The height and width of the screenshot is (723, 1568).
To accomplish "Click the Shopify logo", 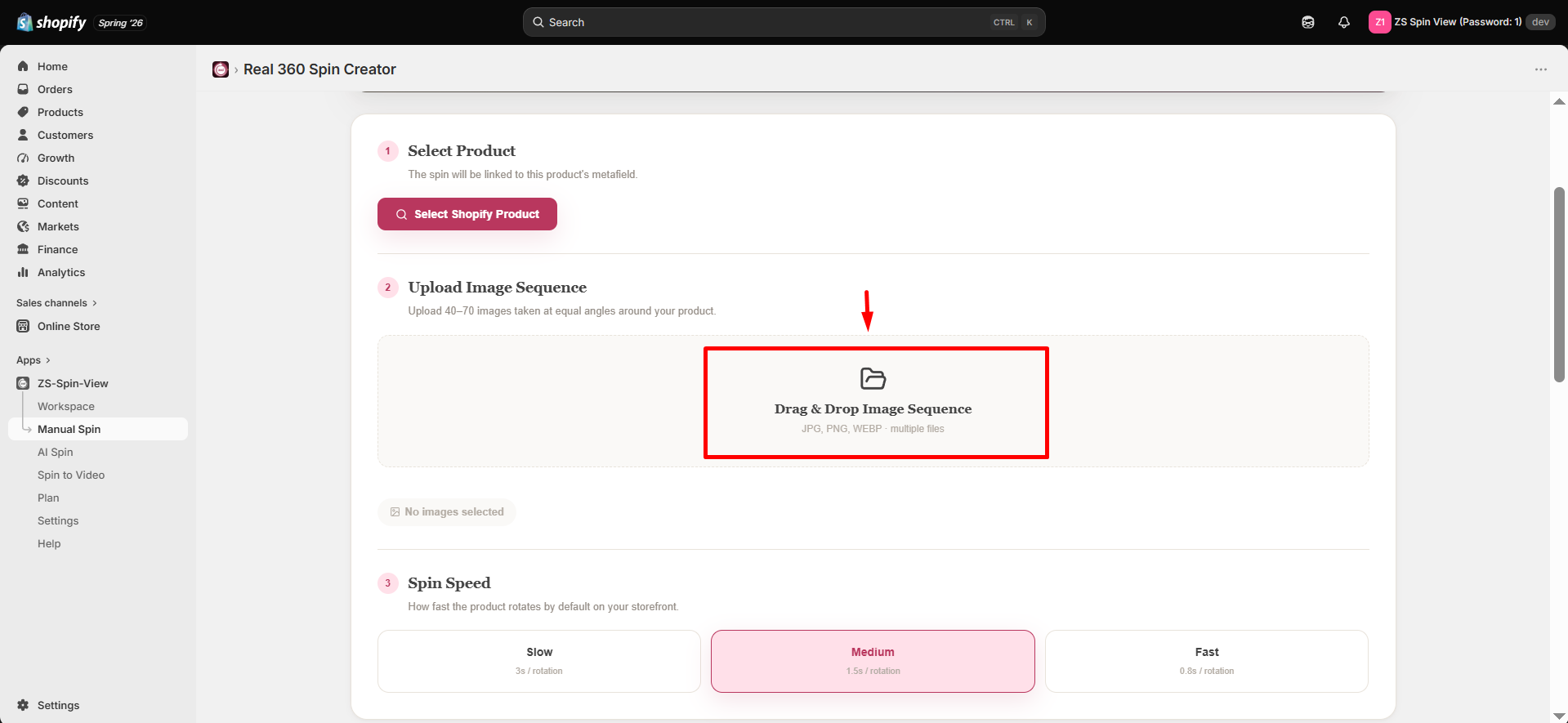I will pos(51,22).
